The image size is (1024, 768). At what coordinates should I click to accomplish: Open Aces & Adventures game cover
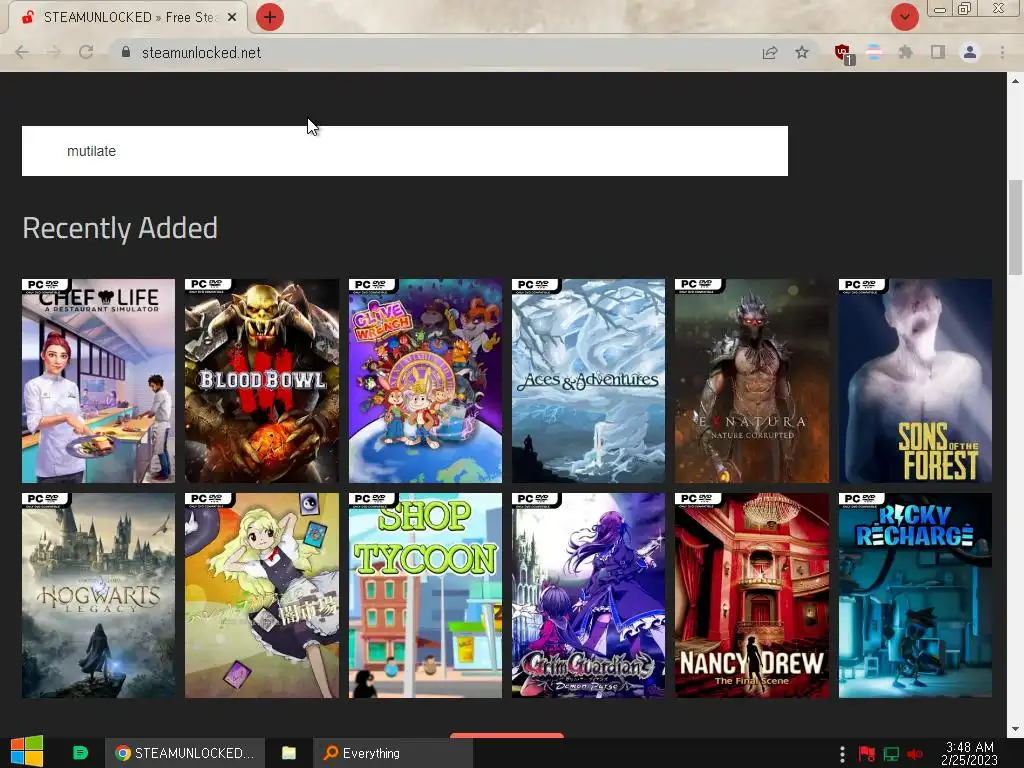[x=588, y=381]
